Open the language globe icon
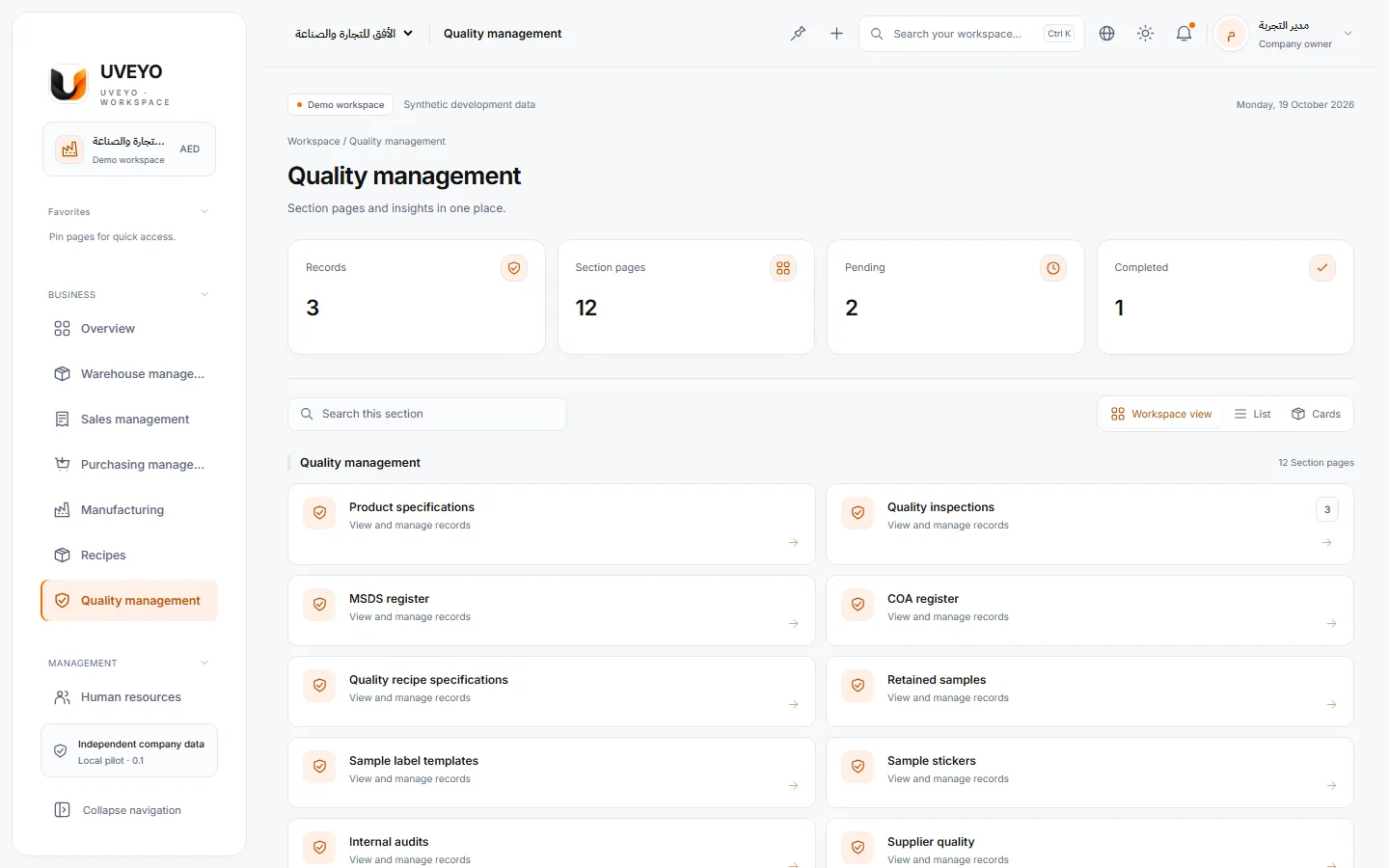 1107,34
